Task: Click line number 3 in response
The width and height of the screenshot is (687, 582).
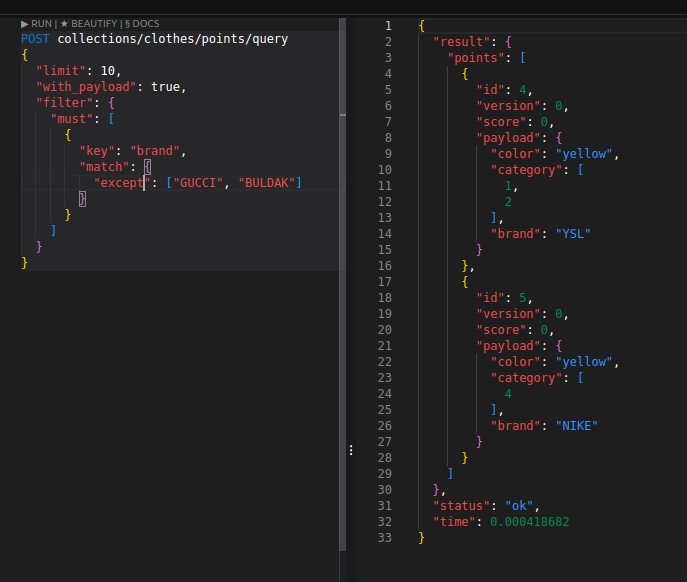Action: 388,57
